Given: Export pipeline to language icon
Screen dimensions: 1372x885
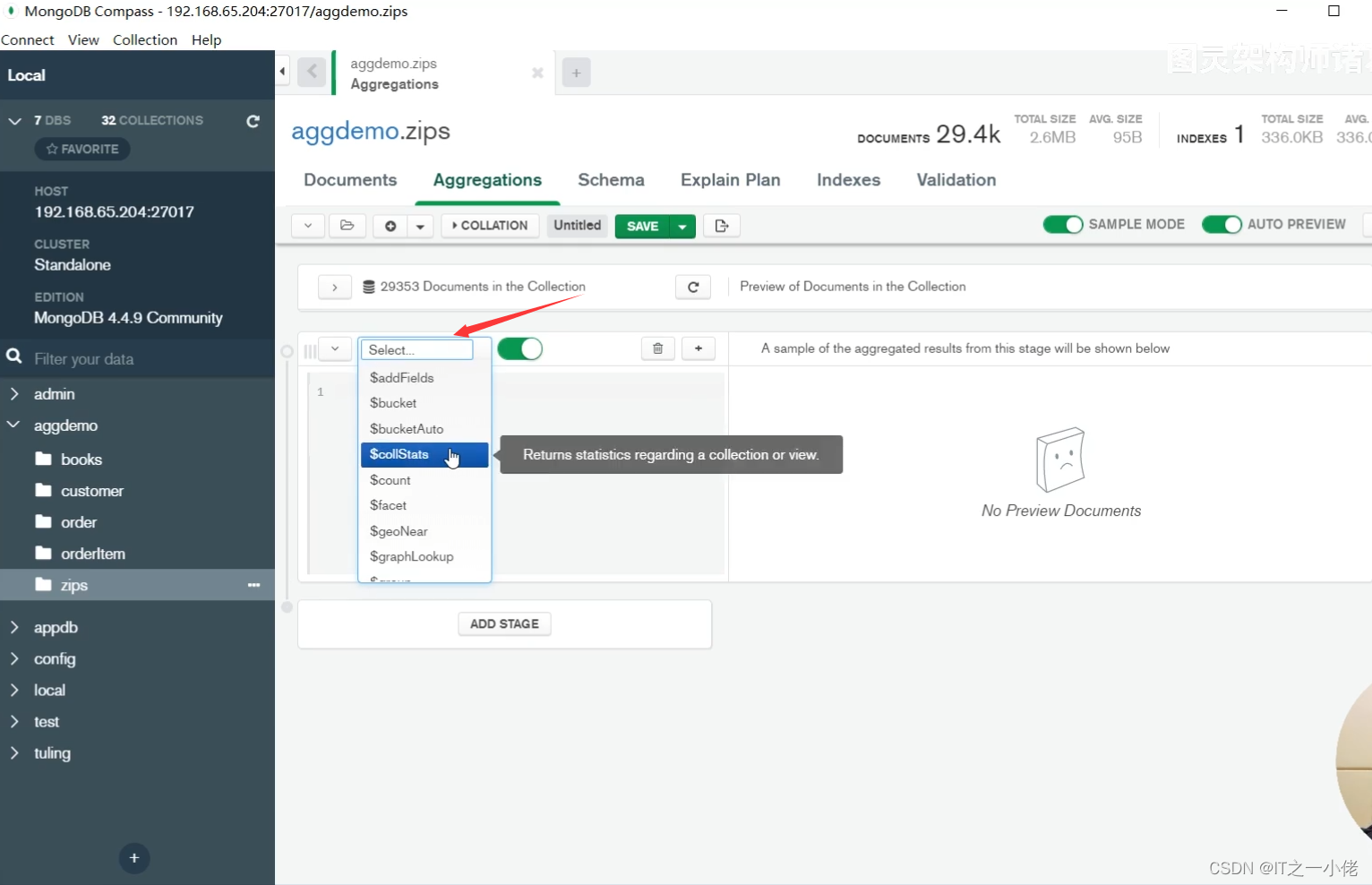Looking at the screenshot, I should [x=722, y=226].
